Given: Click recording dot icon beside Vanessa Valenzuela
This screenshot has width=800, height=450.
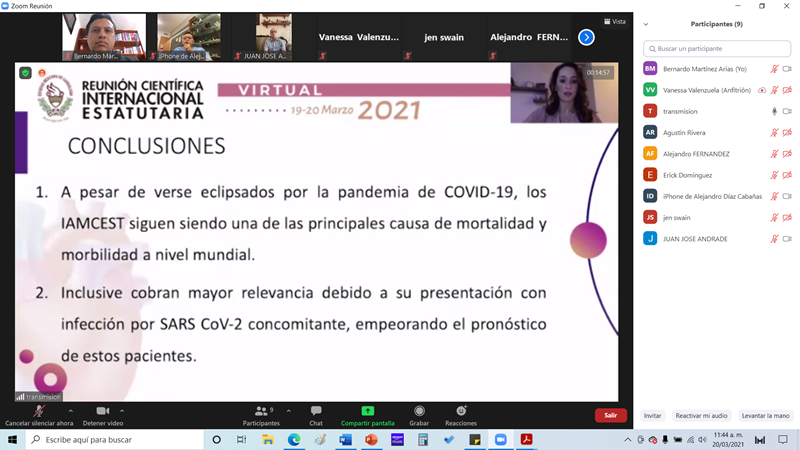Looking at the screenshot, I should (x=762, y=90).
